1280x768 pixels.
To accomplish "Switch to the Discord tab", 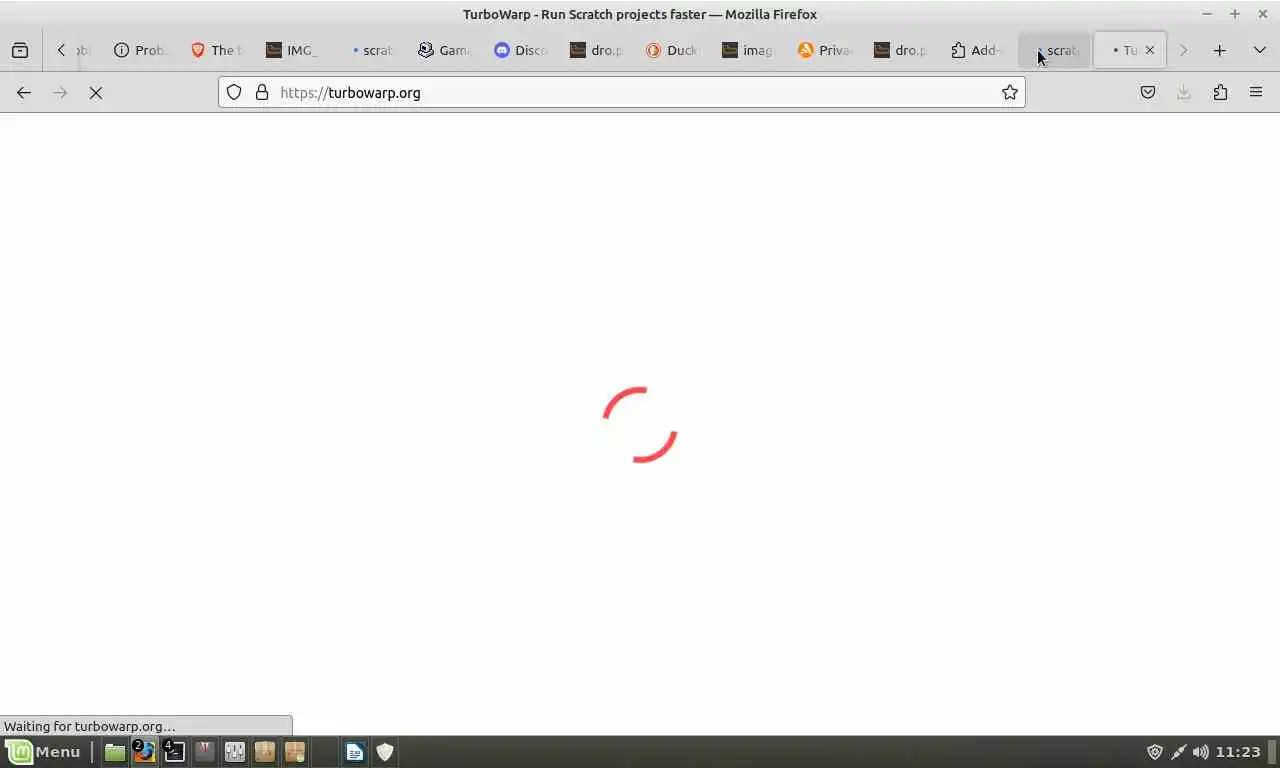I will click(x=519, y=50).
